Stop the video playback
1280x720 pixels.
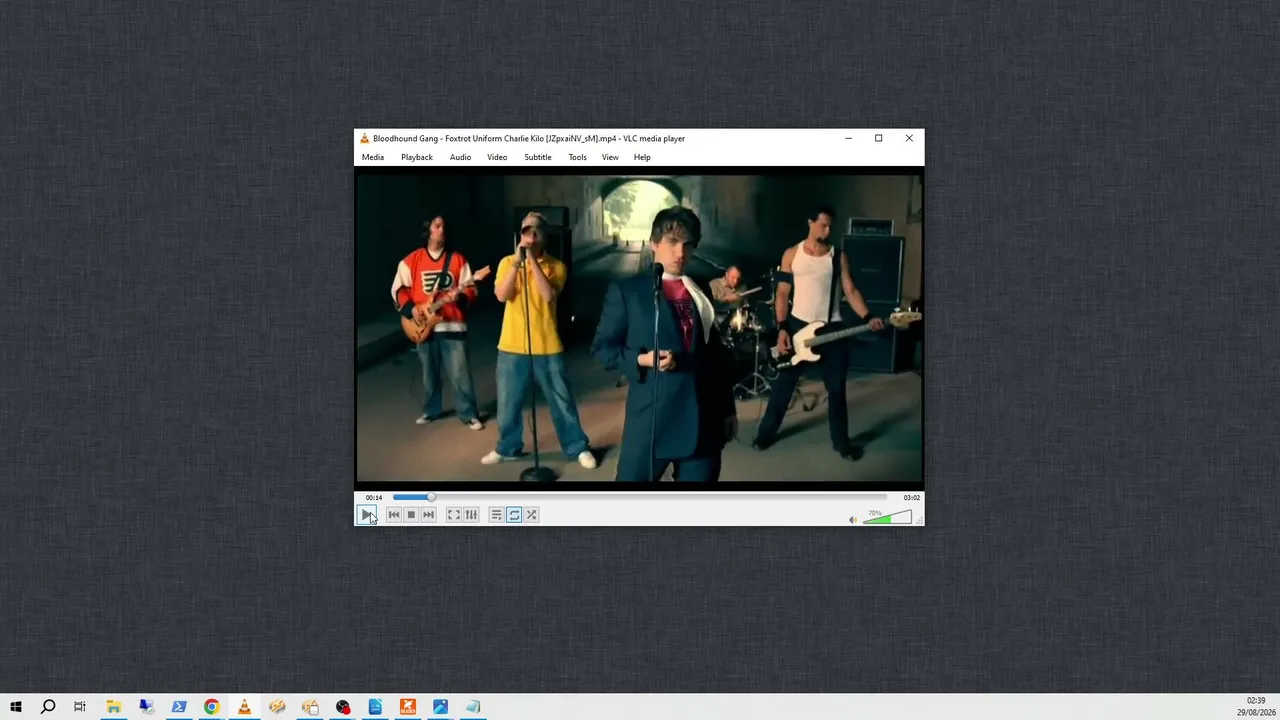point(411,515)
